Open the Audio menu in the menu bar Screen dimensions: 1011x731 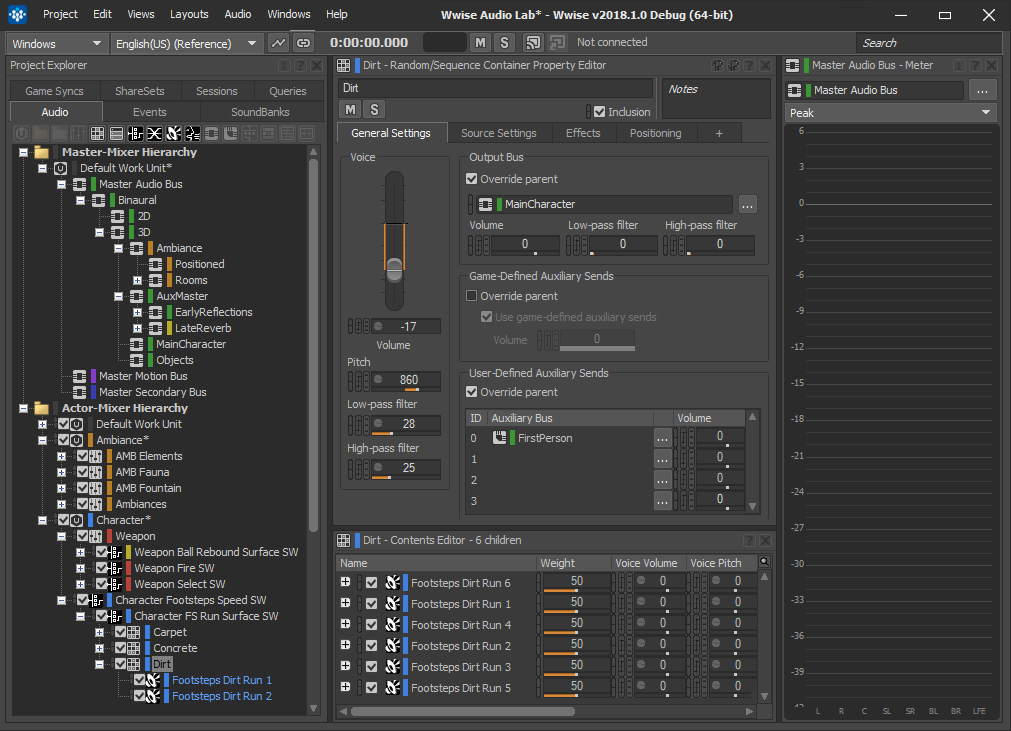point(238,14)
